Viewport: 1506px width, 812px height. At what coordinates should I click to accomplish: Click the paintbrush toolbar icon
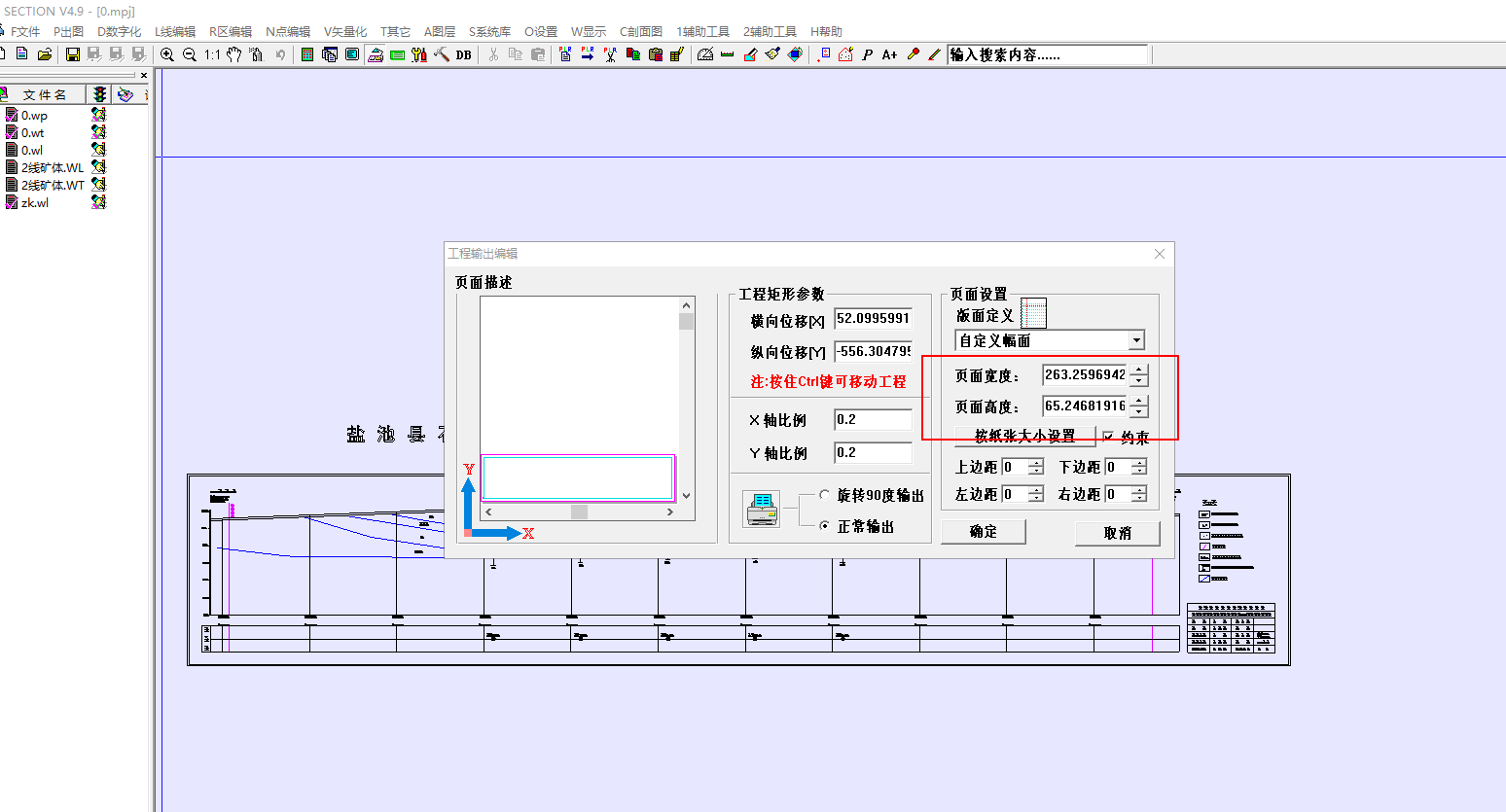pyautogui.click(x=771, y=54)
